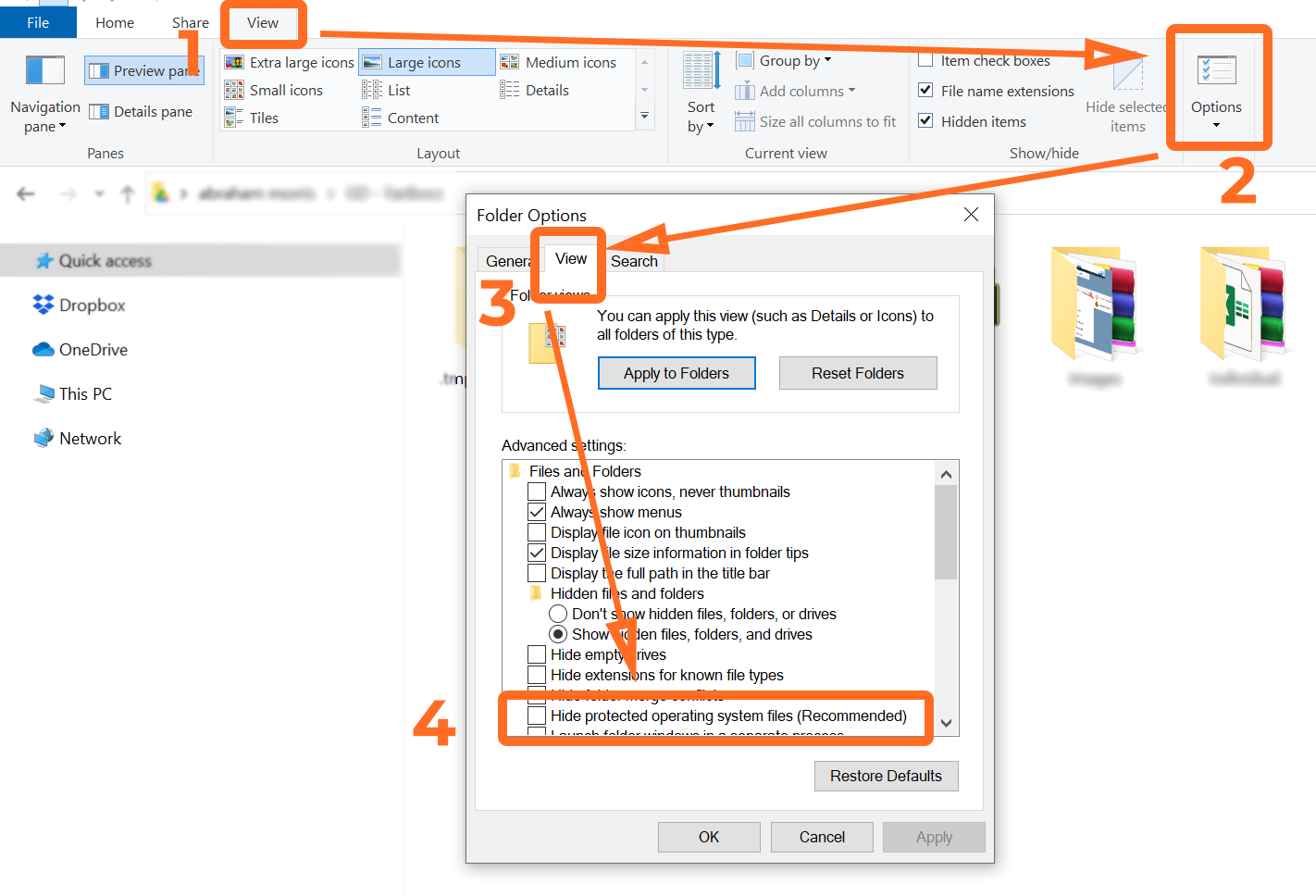
Task: Click the Hide selected items icon
Action: click(1127, 74)
